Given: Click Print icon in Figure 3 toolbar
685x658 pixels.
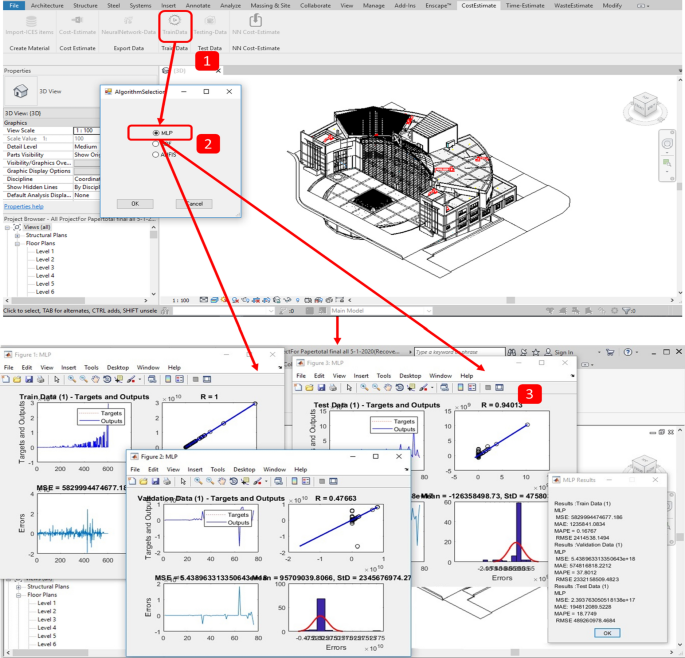Looking at the screenshot, I should tap(333, 388).
